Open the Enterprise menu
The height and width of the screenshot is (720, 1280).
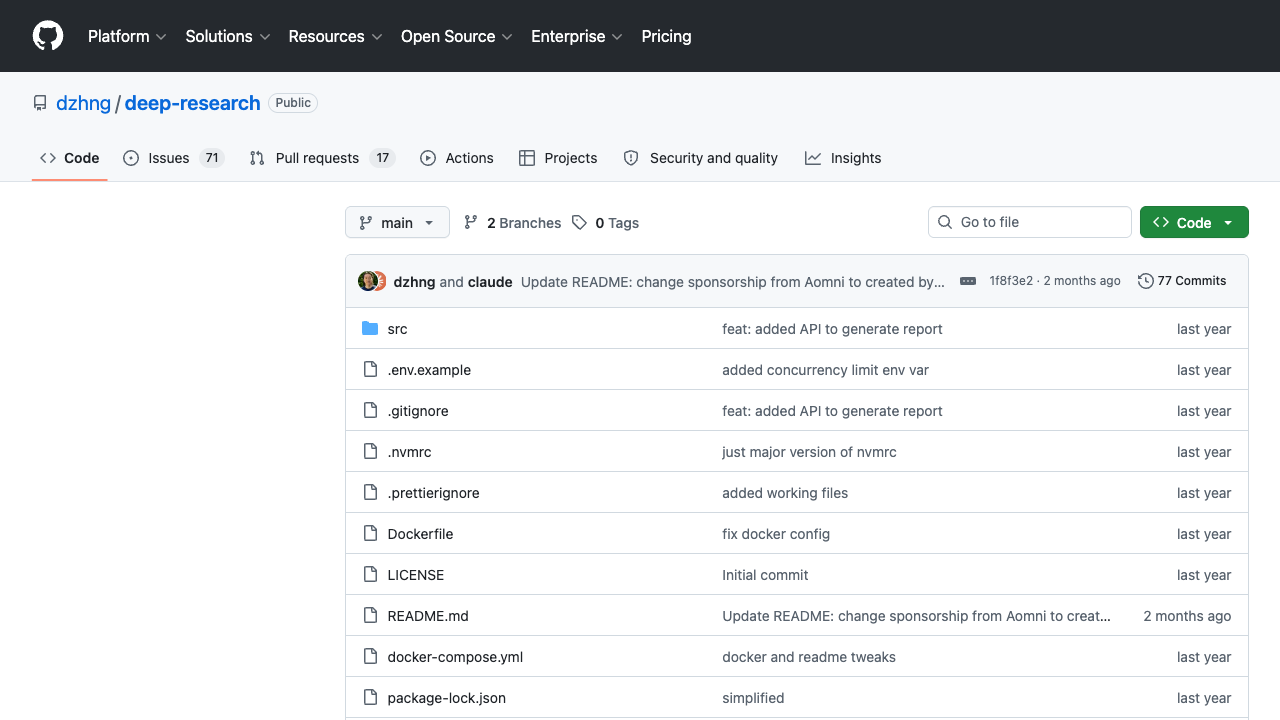[577, 36]
